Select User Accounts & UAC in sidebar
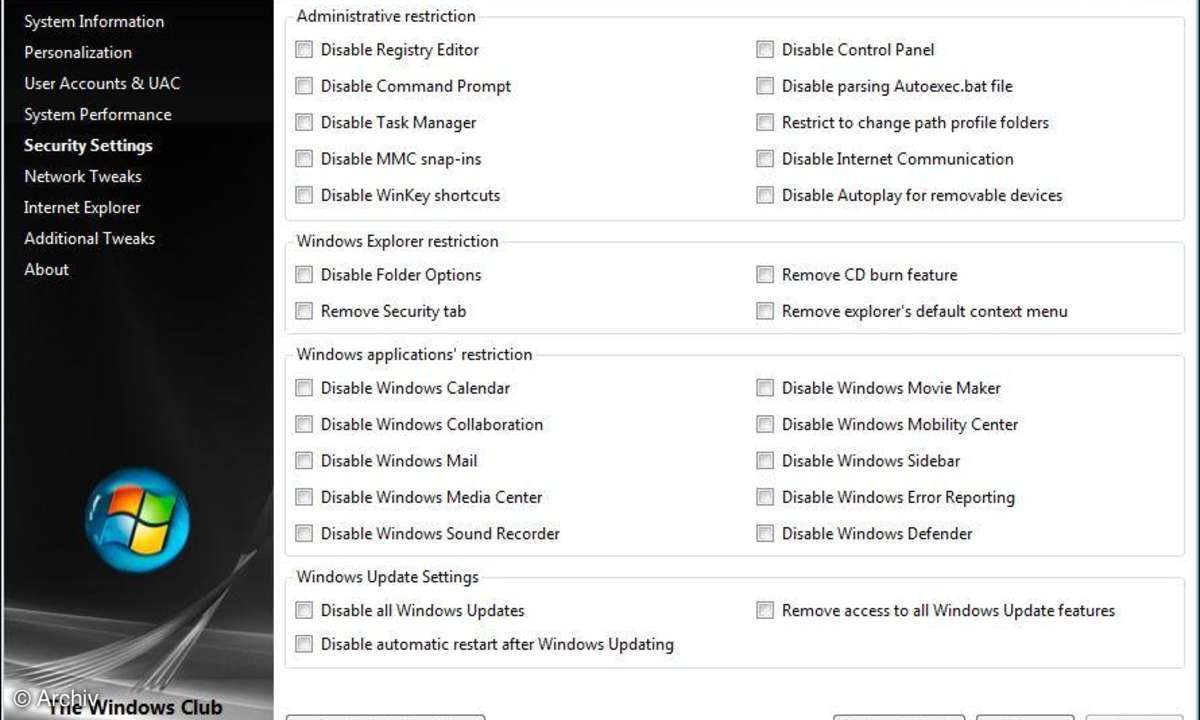This screenshot has height=720, width=1200. click(x=102, y=83)
